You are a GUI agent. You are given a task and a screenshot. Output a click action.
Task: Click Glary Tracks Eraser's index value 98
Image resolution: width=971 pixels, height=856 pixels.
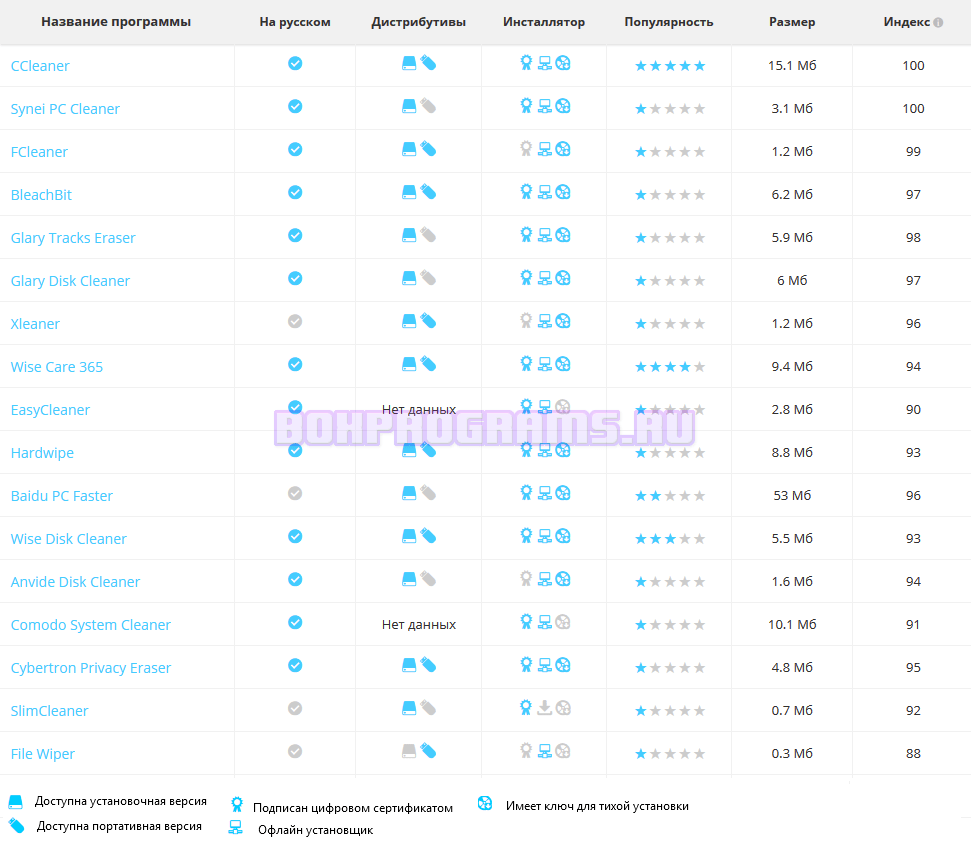913,238
